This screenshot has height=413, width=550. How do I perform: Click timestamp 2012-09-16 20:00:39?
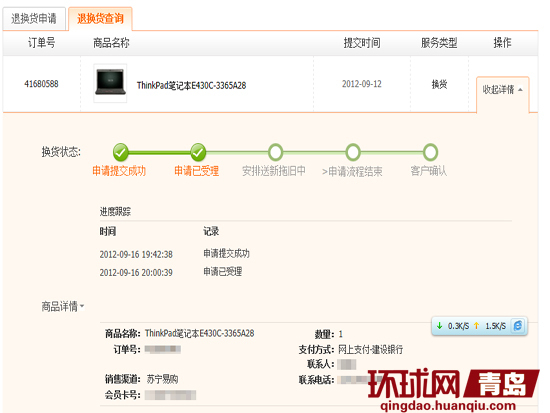136,273
